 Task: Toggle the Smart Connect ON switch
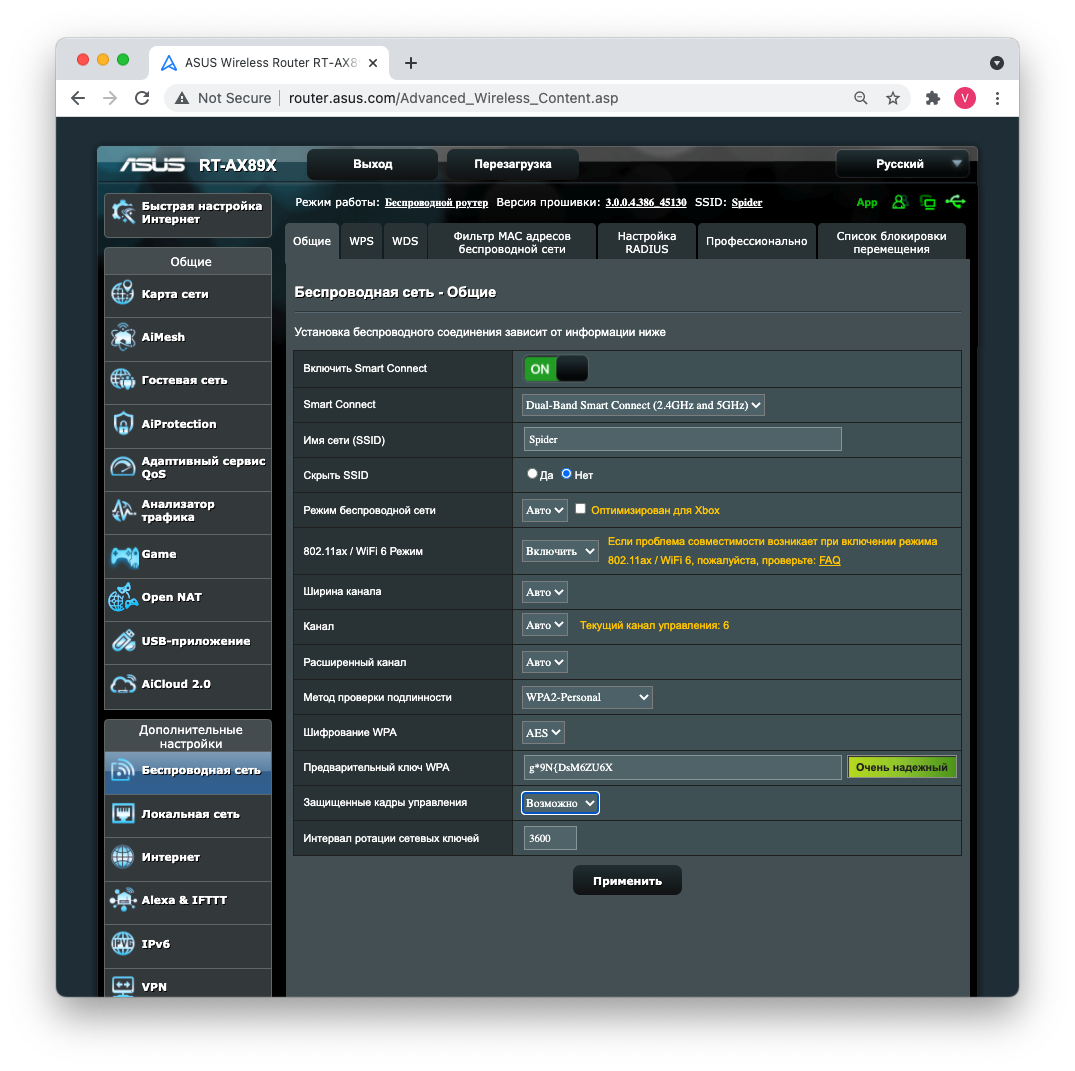click(555, 369)
